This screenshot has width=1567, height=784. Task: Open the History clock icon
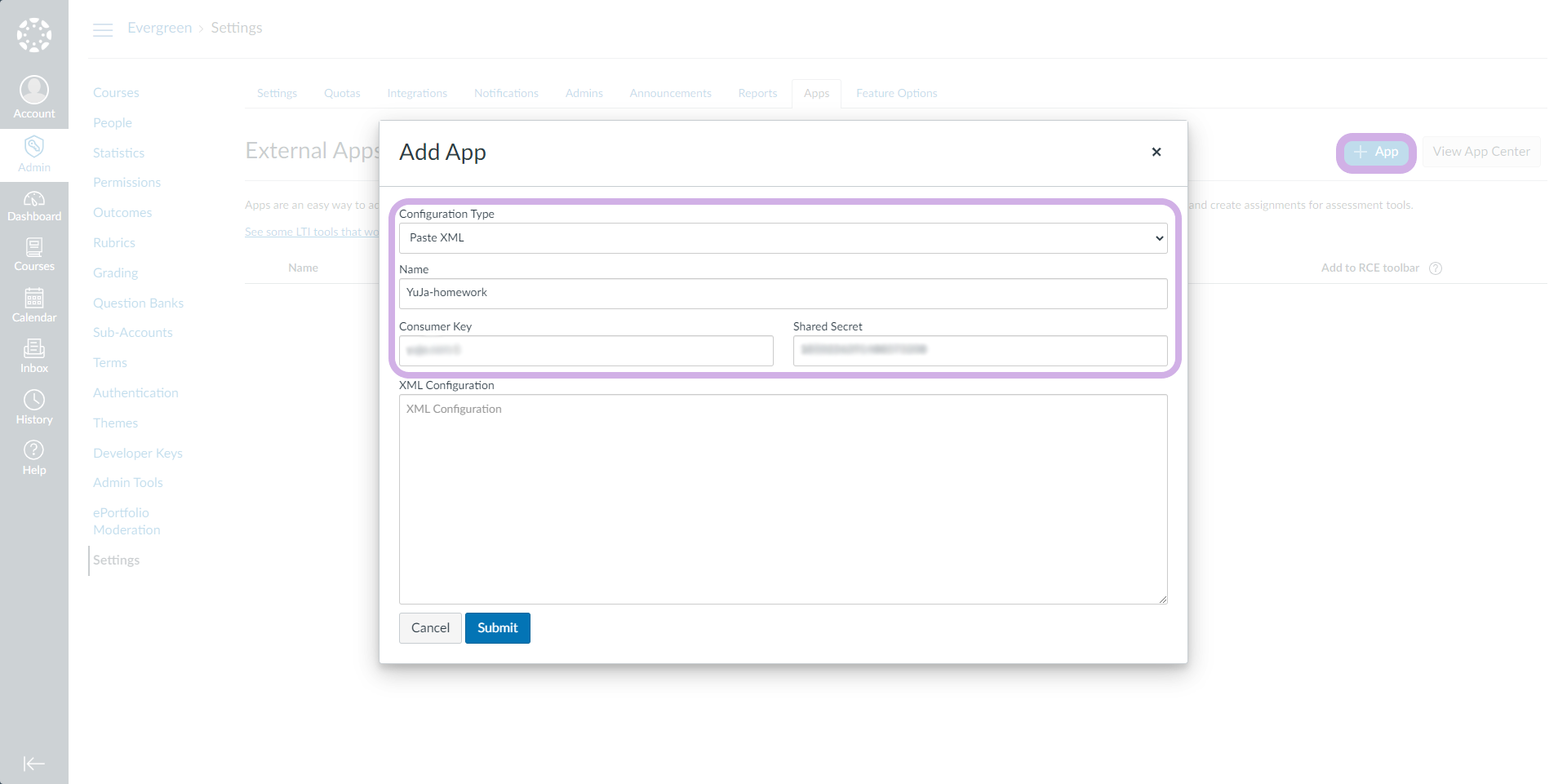click(x=34, y=400)
